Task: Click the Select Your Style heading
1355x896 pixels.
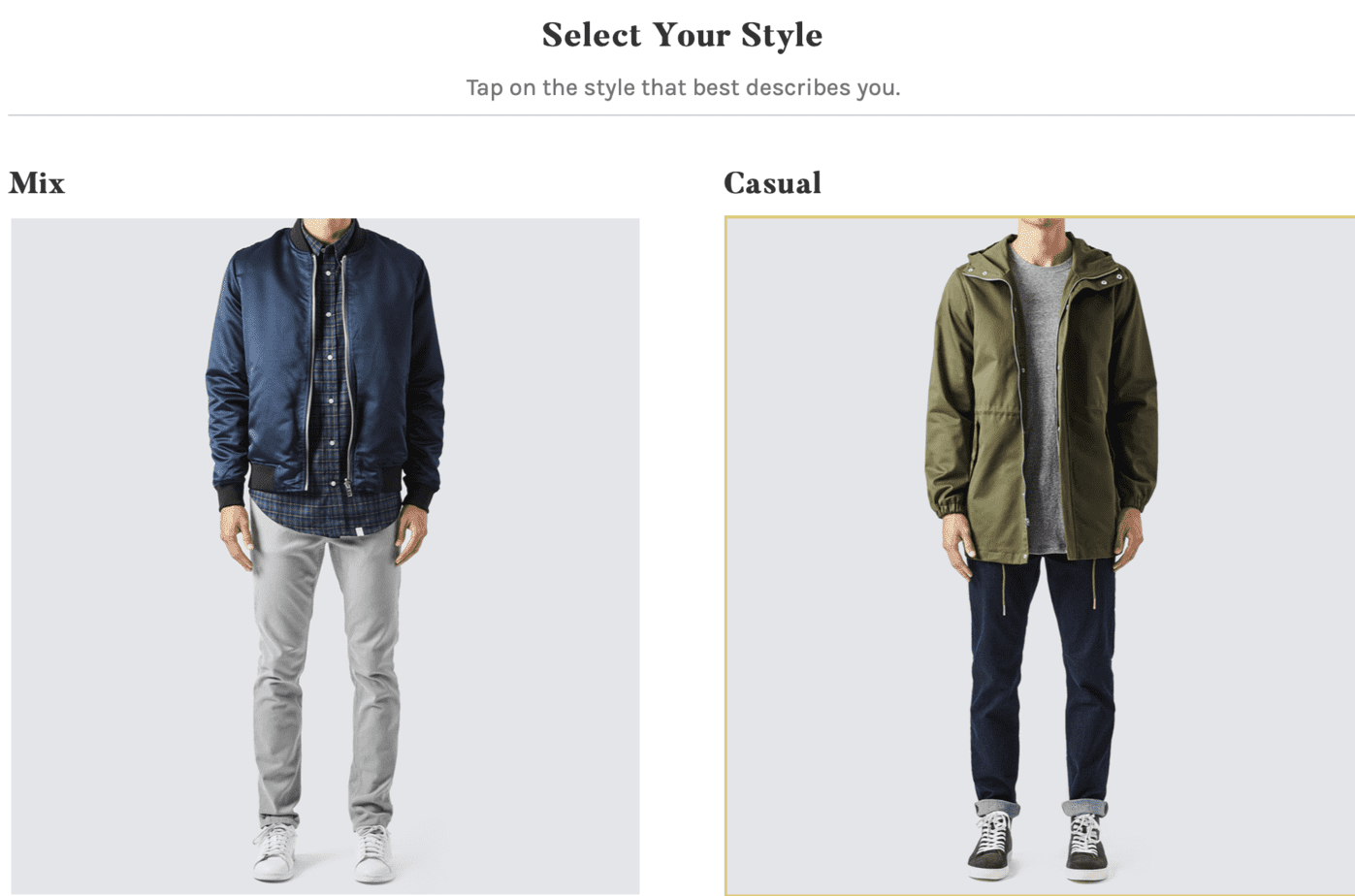Action: [x=682, y=35]
